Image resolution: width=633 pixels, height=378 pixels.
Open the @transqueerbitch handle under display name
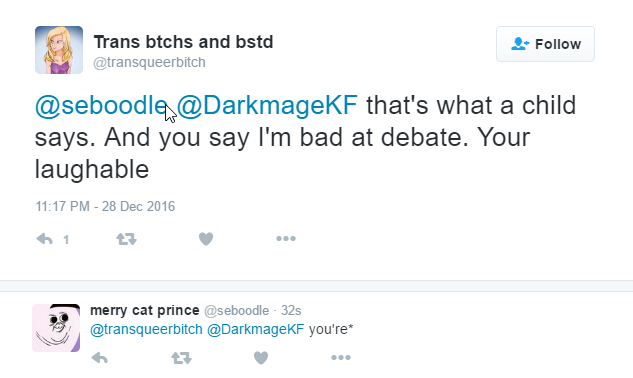point(149,63)
